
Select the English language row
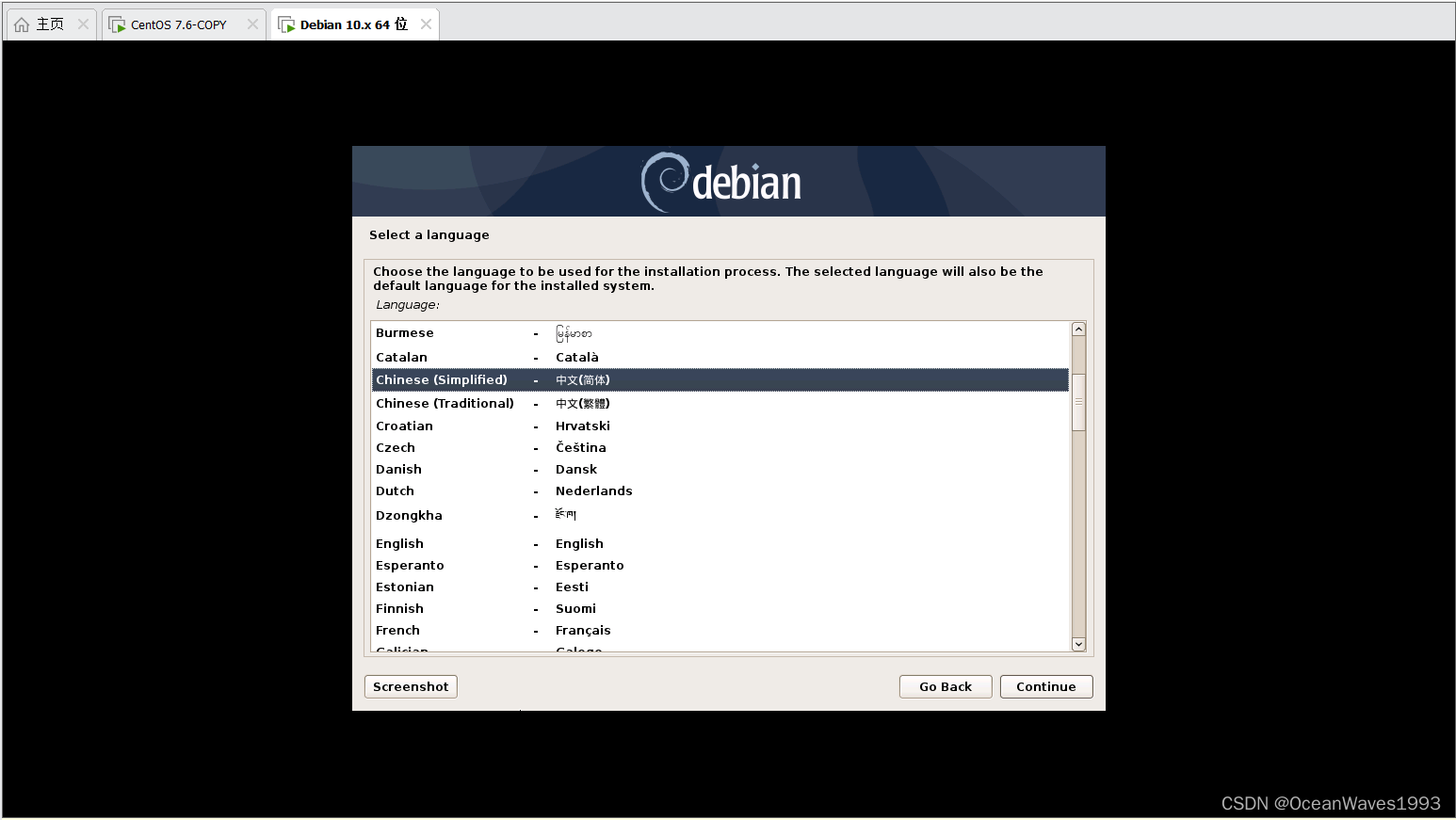pyautogui.click(x=720, y=543)
